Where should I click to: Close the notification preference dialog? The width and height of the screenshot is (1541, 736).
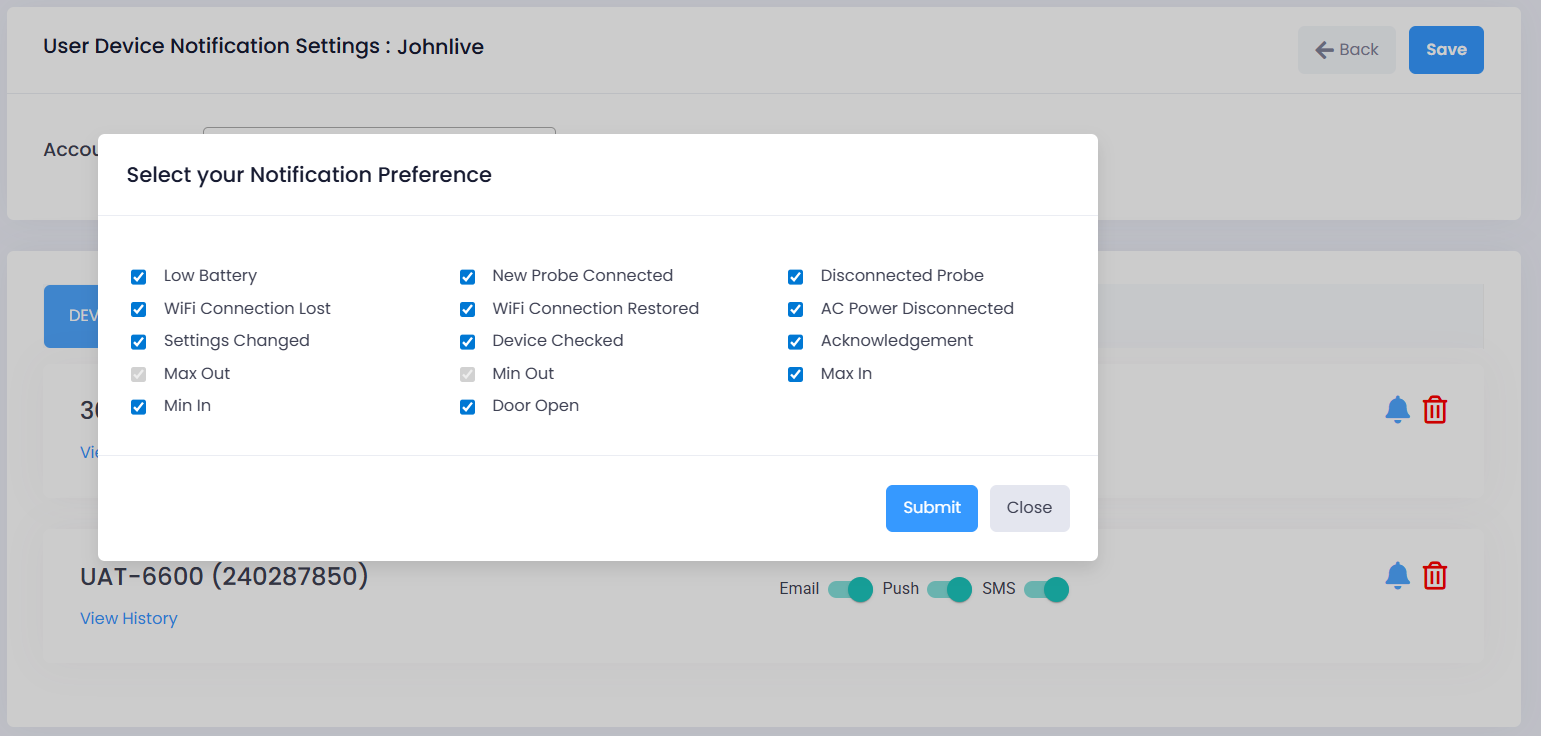pos(1030,508)
